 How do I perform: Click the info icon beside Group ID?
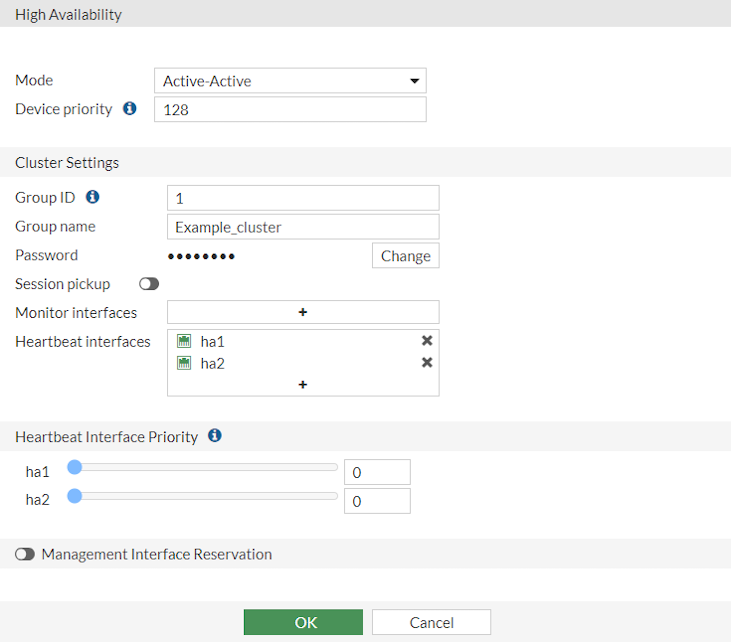pos(93,197)
